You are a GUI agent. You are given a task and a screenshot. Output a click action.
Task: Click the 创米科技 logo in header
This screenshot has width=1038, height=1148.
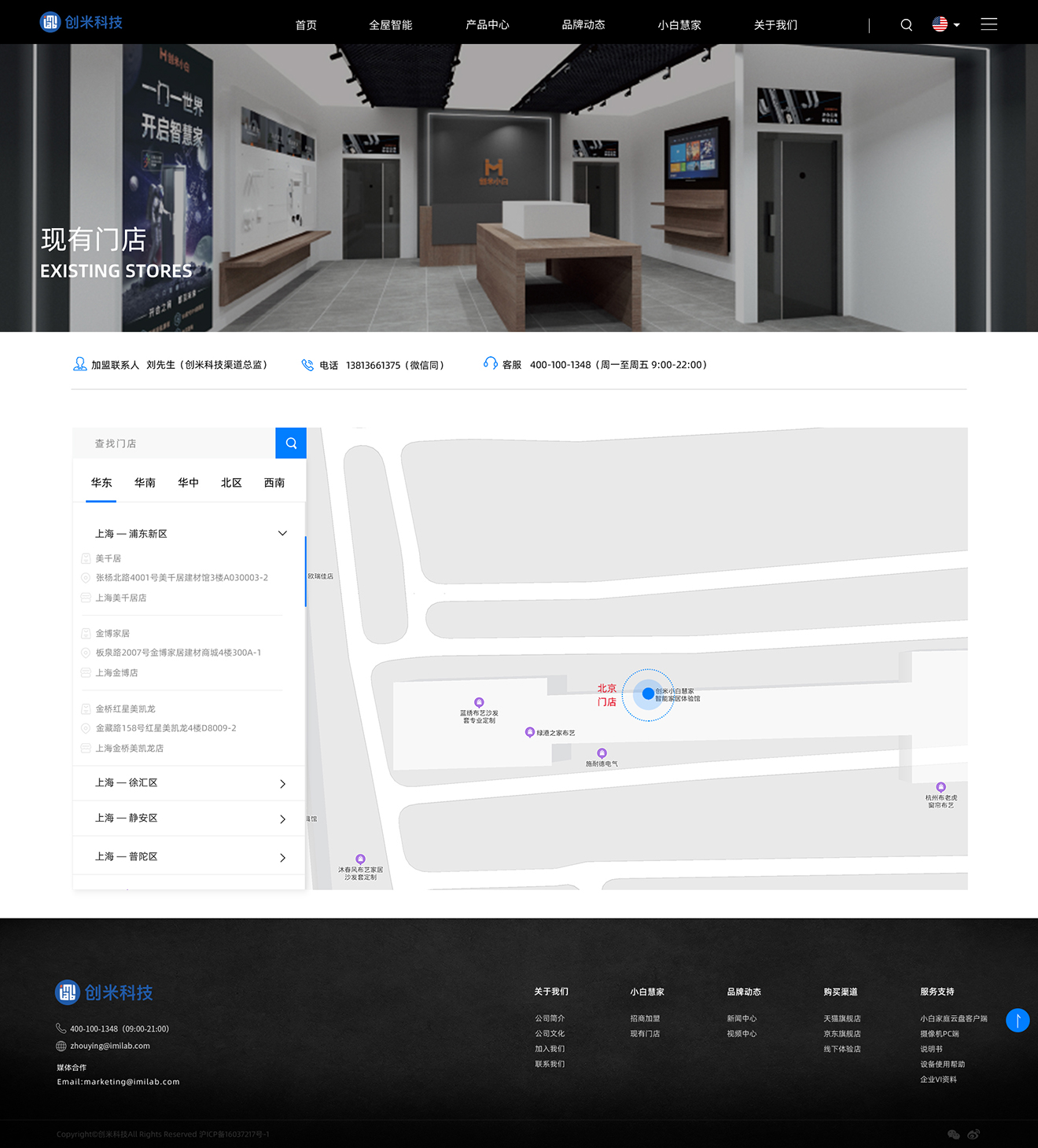pos(82,22)
